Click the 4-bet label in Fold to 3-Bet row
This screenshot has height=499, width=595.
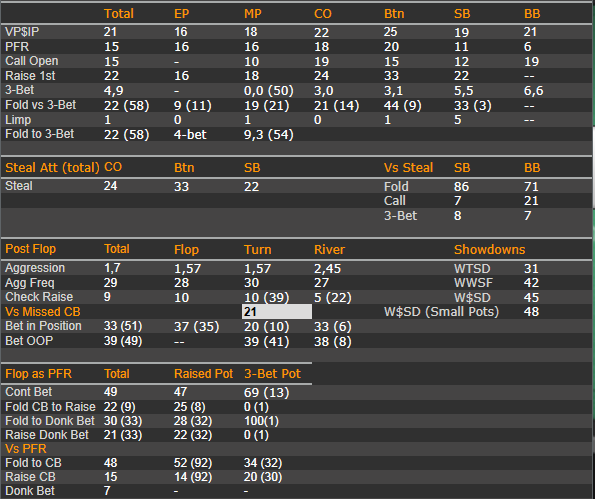(190, 134)
